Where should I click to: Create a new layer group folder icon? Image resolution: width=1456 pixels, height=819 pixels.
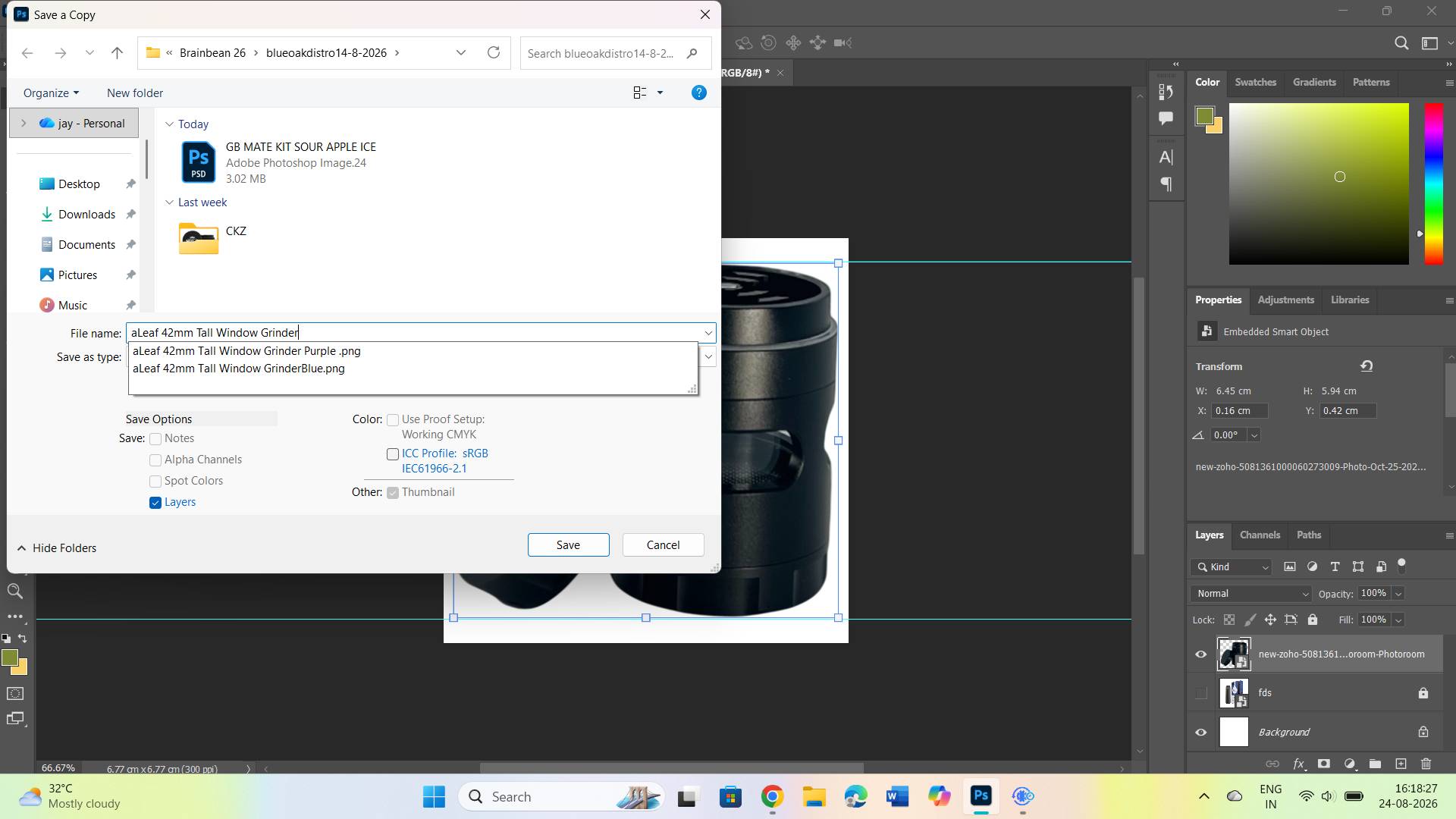1375,764
